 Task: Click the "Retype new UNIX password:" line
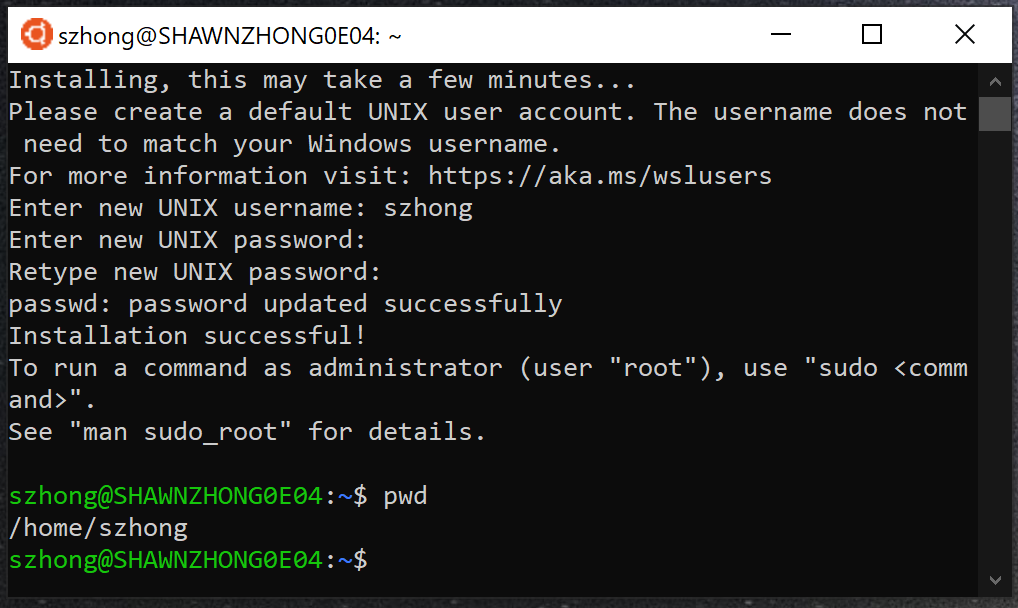click(x=196, y=272)
